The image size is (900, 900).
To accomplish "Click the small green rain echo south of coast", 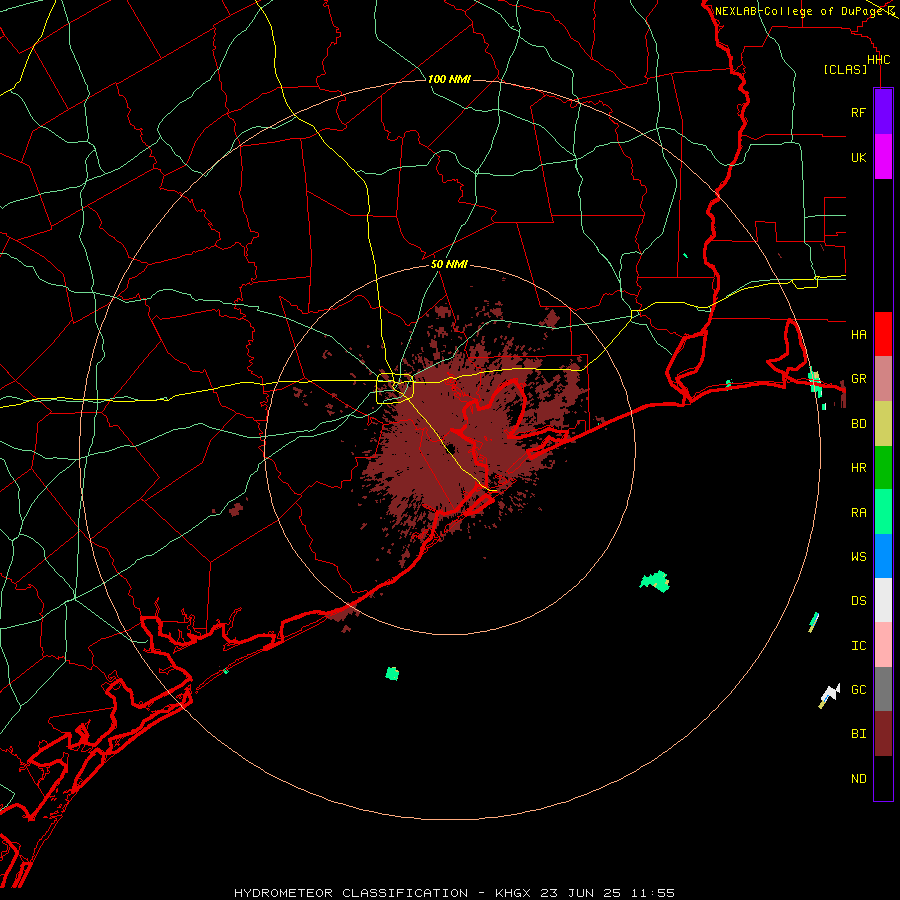I will coord(393,673).
